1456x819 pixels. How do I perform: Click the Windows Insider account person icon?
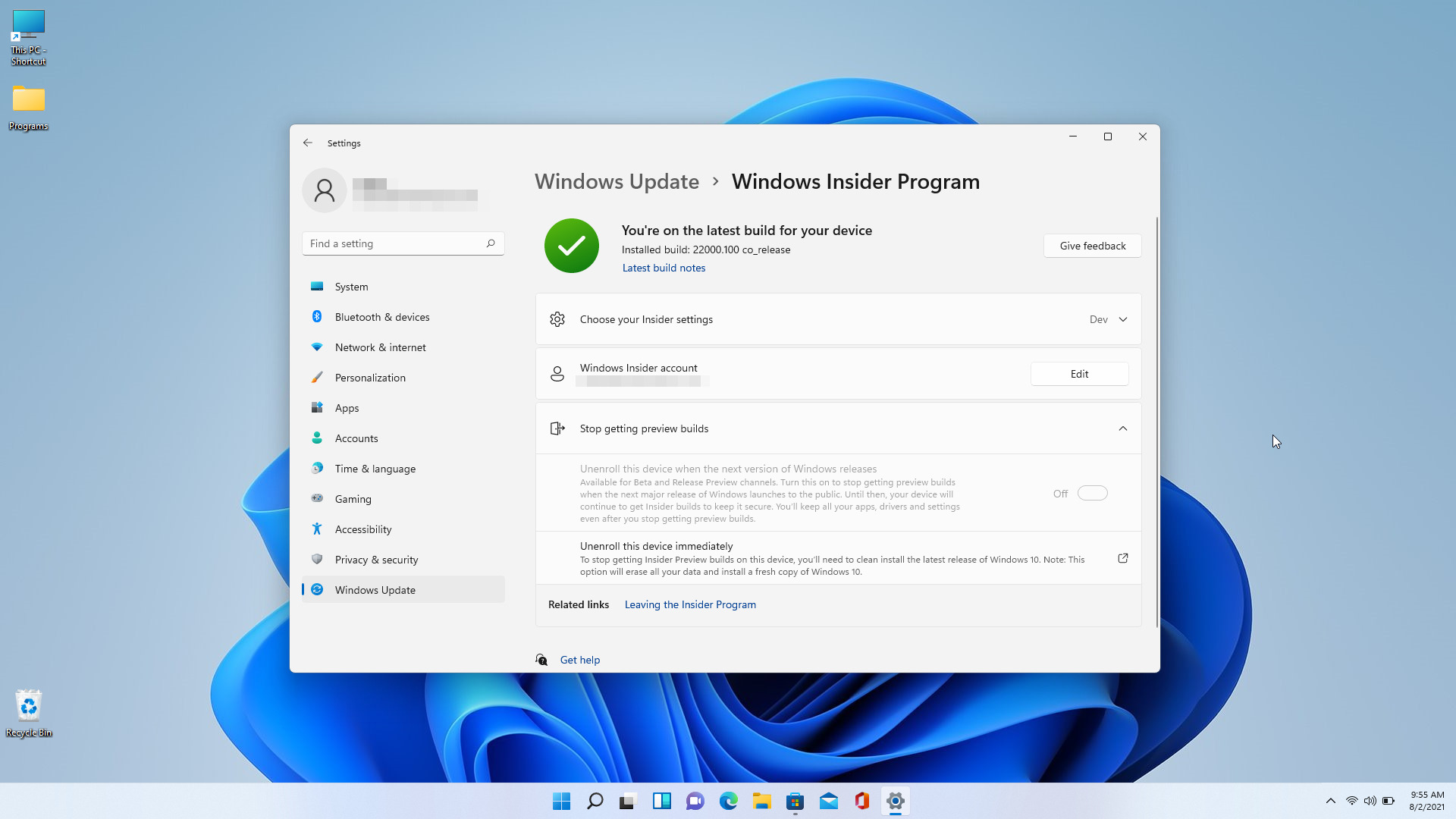[x=557, y=374]
